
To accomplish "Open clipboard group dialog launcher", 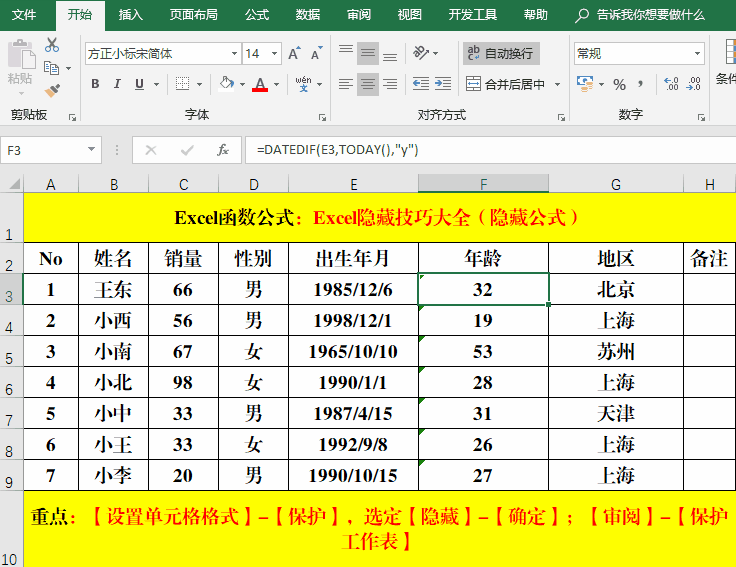I will (x=72, y=117).
